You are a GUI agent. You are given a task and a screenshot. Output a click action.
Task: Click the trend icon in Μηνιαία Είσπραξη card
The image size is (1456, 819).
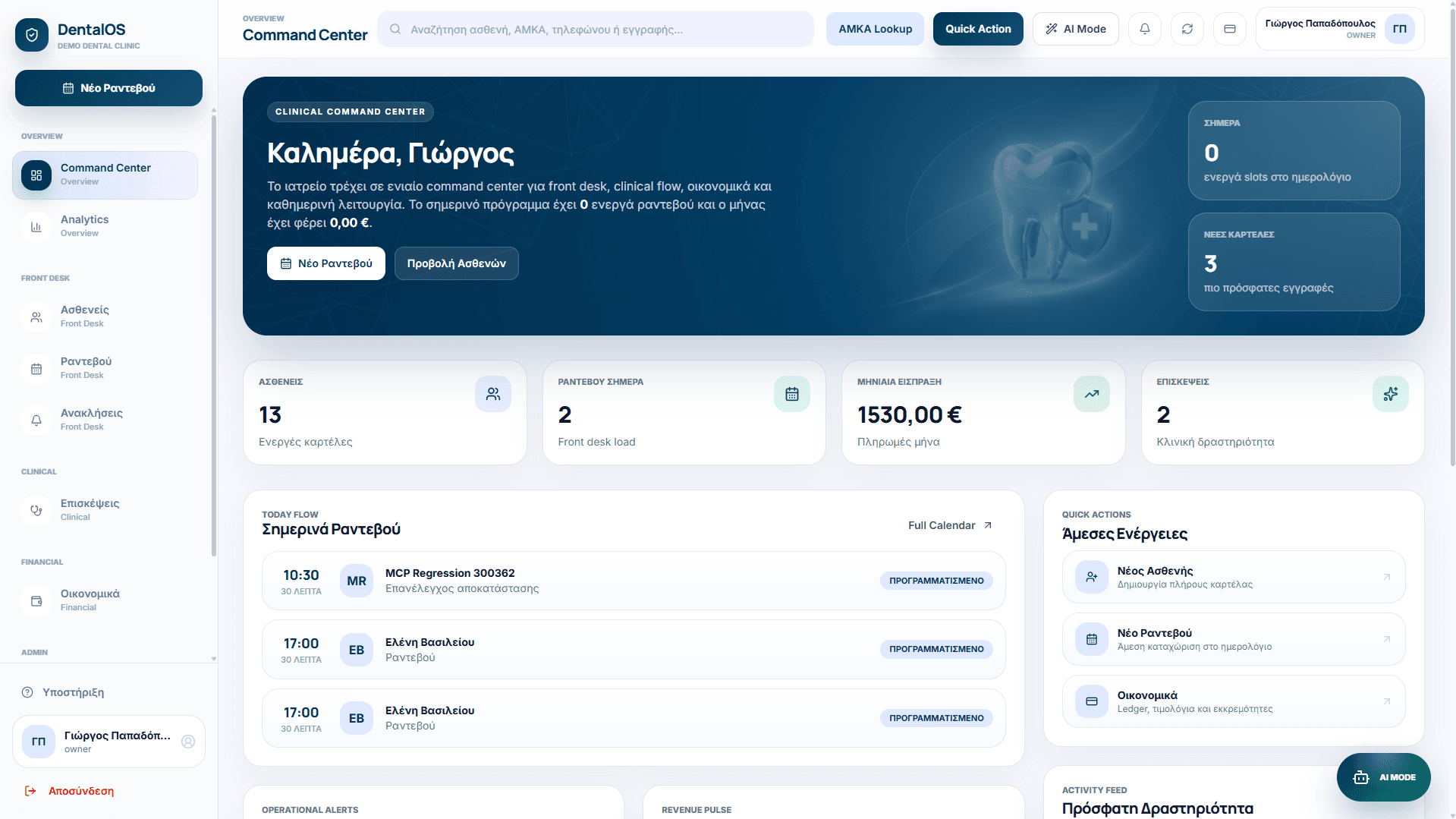click(x=1091, y=394)
